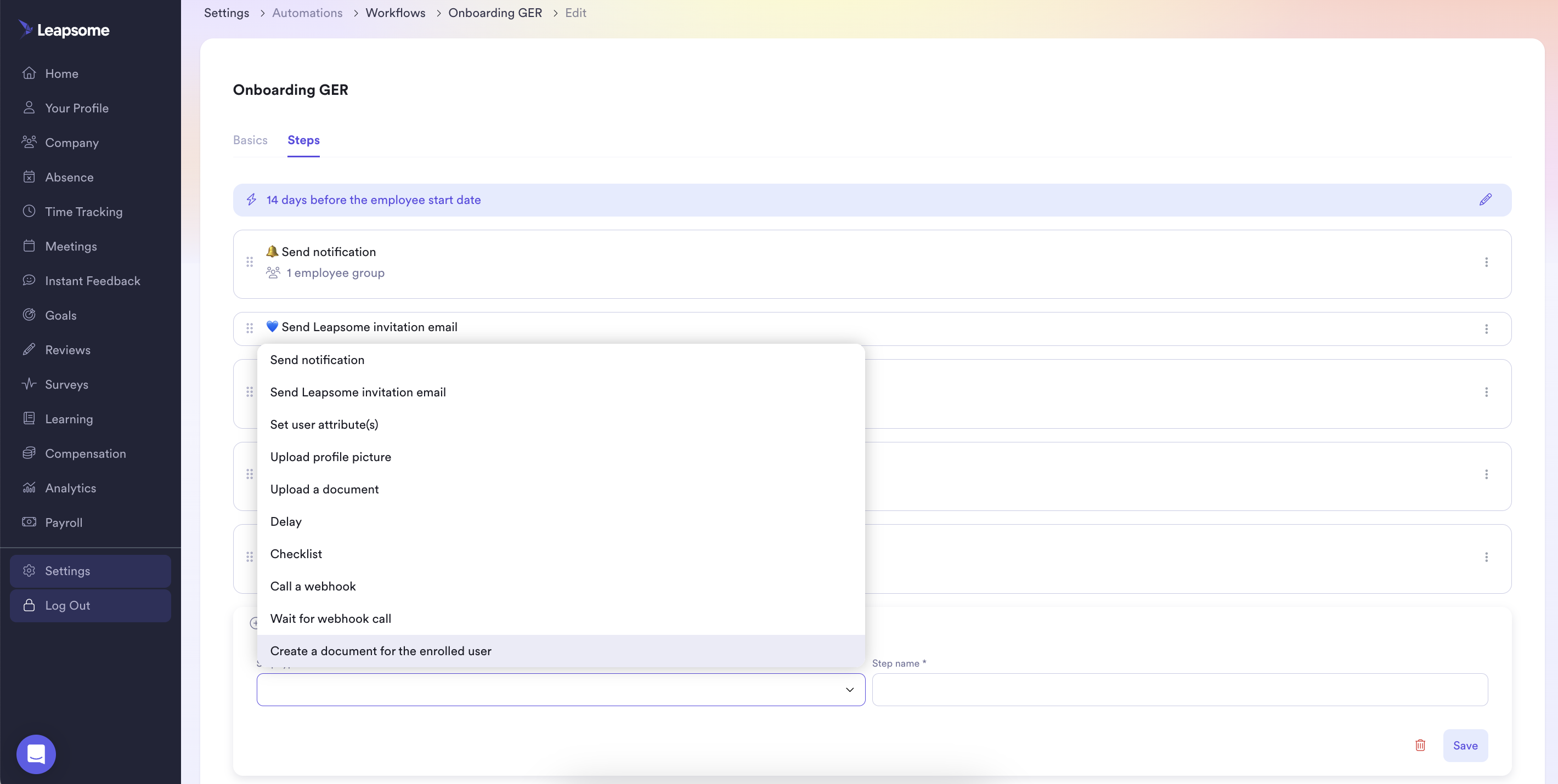Click the Compensation coins icon

click(29, 453)
